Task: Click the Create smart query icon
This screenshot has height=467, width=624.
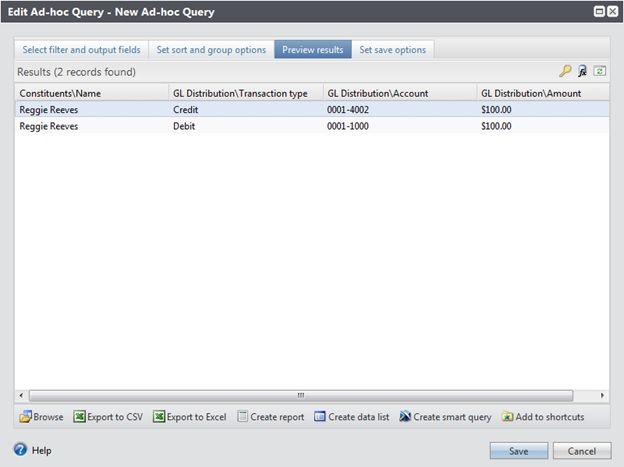Action: pos(405,416)
